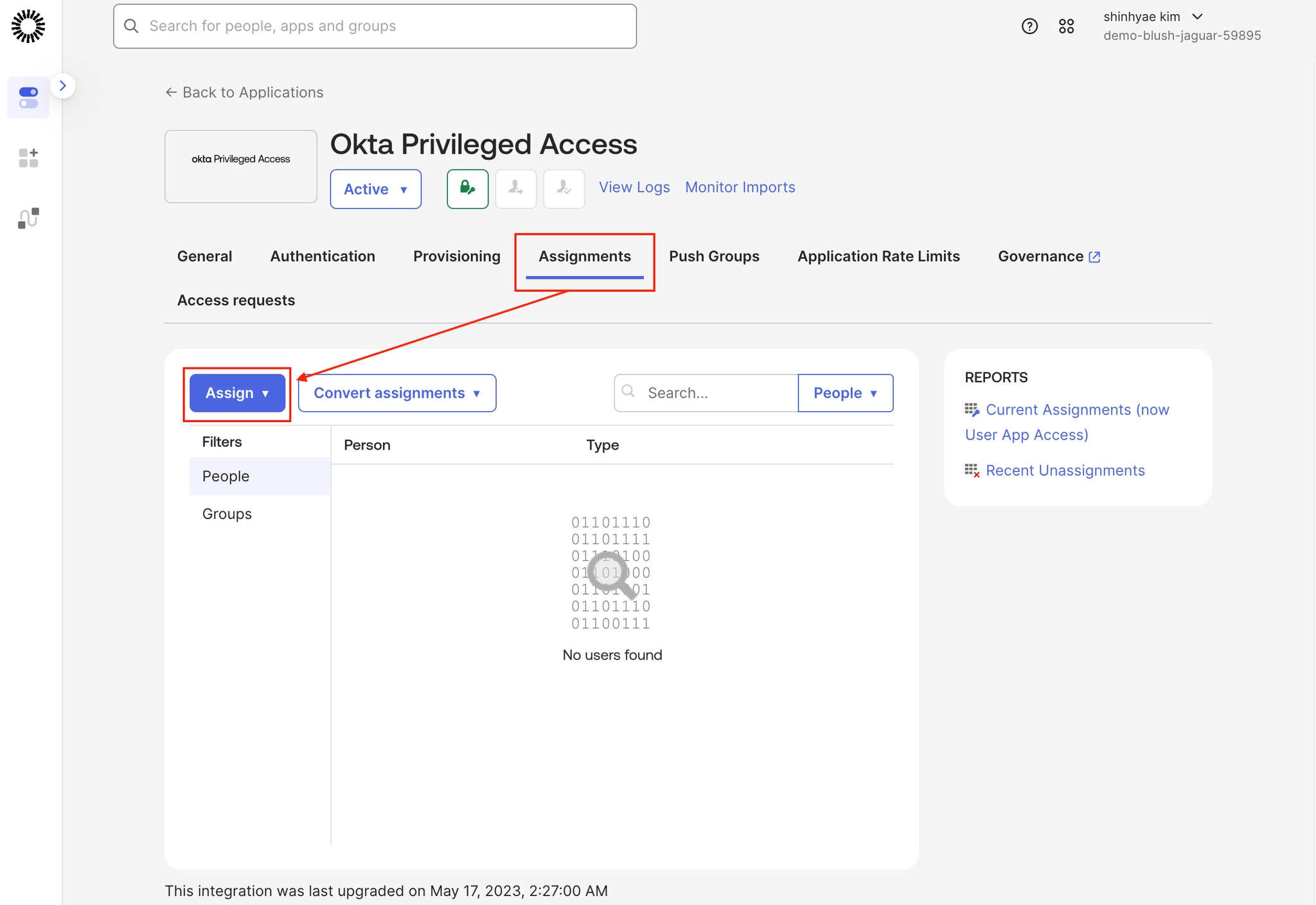
Task: Open People search filter dropdown
Action: point(845,393)
